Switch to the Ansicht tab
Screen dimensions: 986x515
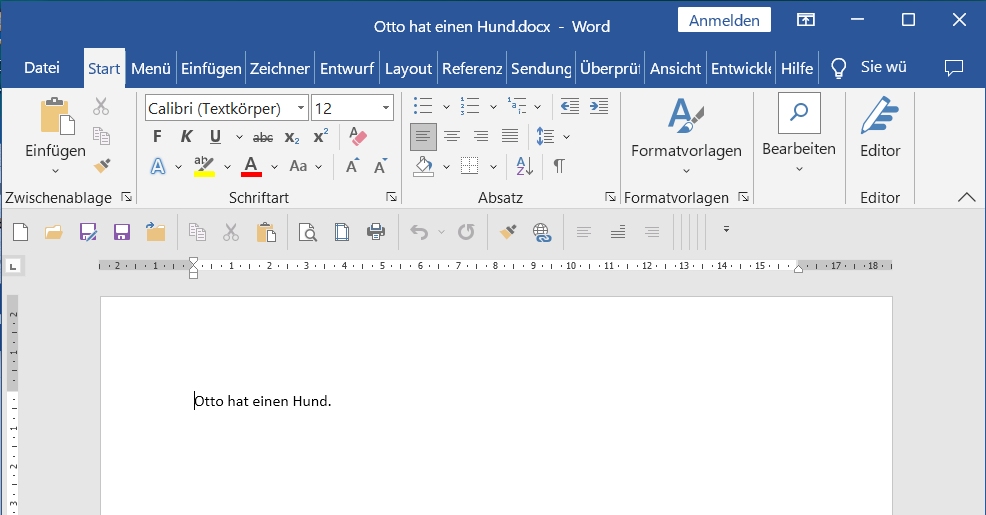click(x=675, y=69)
